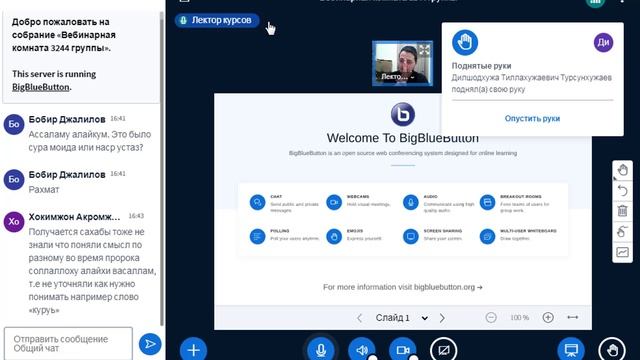Click the 100 % zoom value
Screen dimensions: 640x360
point(520,318)
